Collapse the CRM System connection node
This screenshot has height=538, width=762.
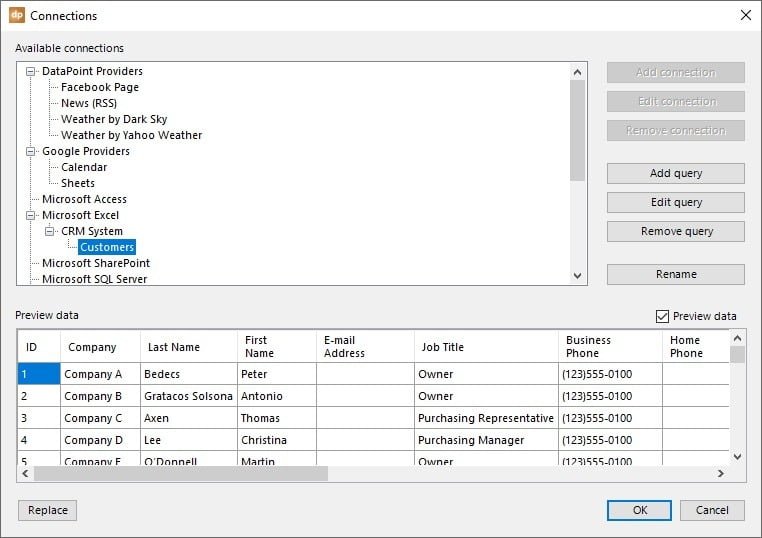click(50, 231)
